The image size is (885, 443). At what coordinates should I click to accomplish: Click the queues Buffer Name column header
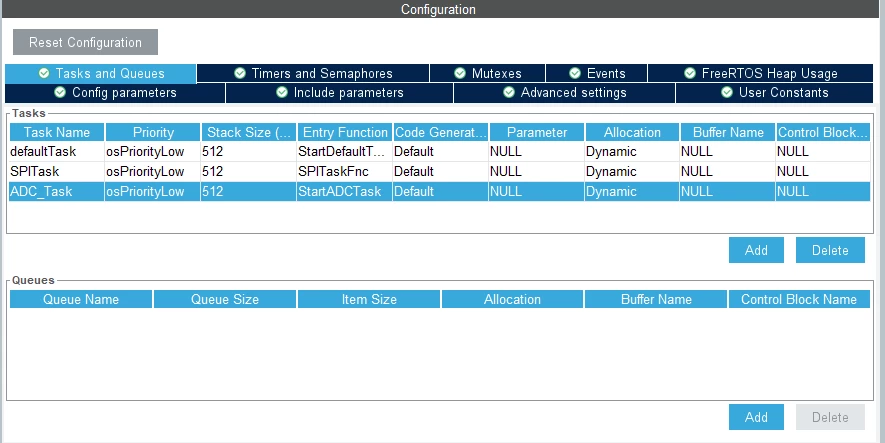(x=656, y=300)
